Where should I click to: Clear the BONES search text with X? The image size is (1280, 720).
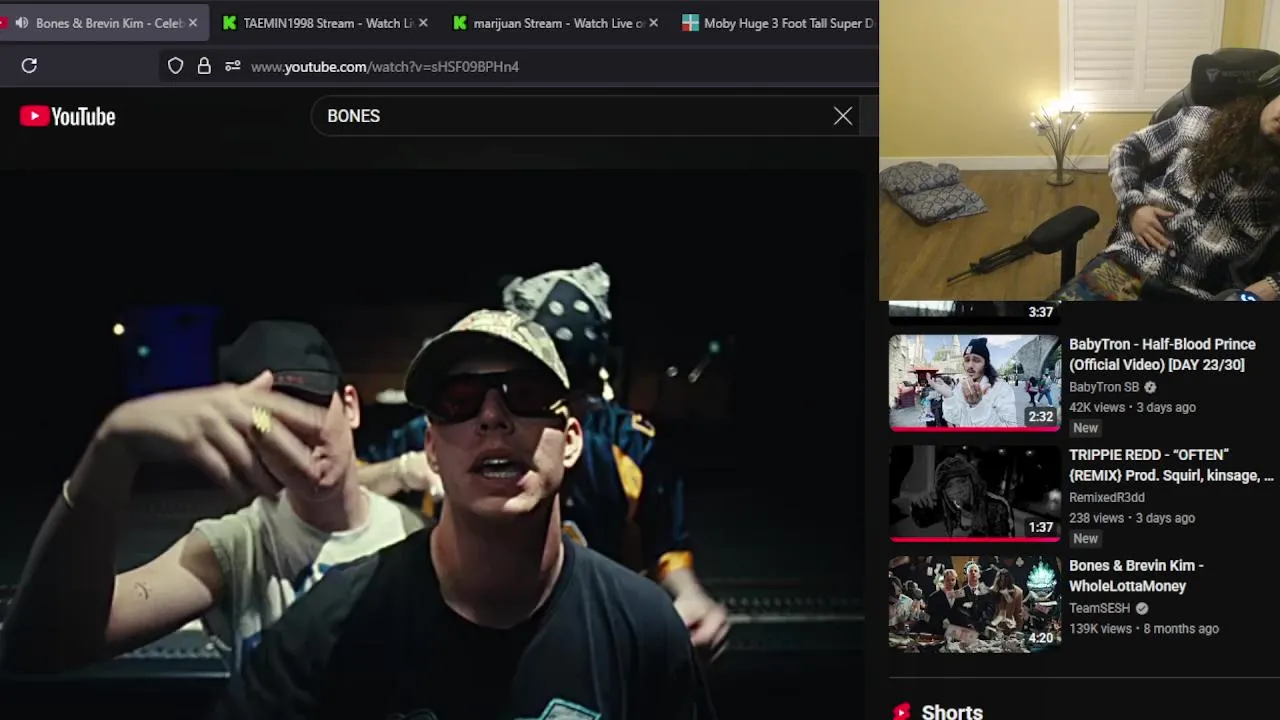[843, 116]
